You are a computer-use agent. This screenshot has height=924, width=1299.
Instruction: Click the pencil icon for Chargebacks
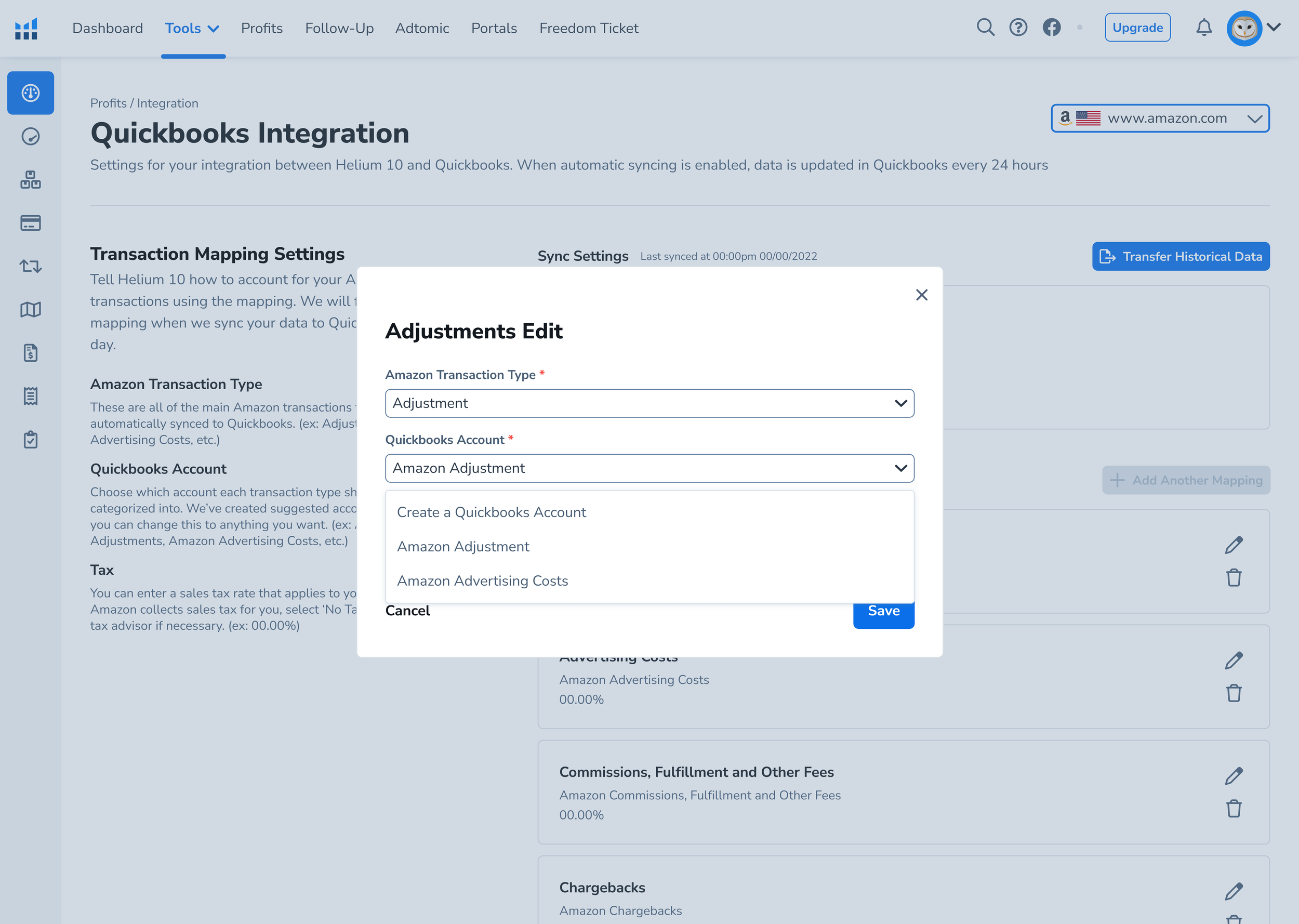coord(1234,891)
